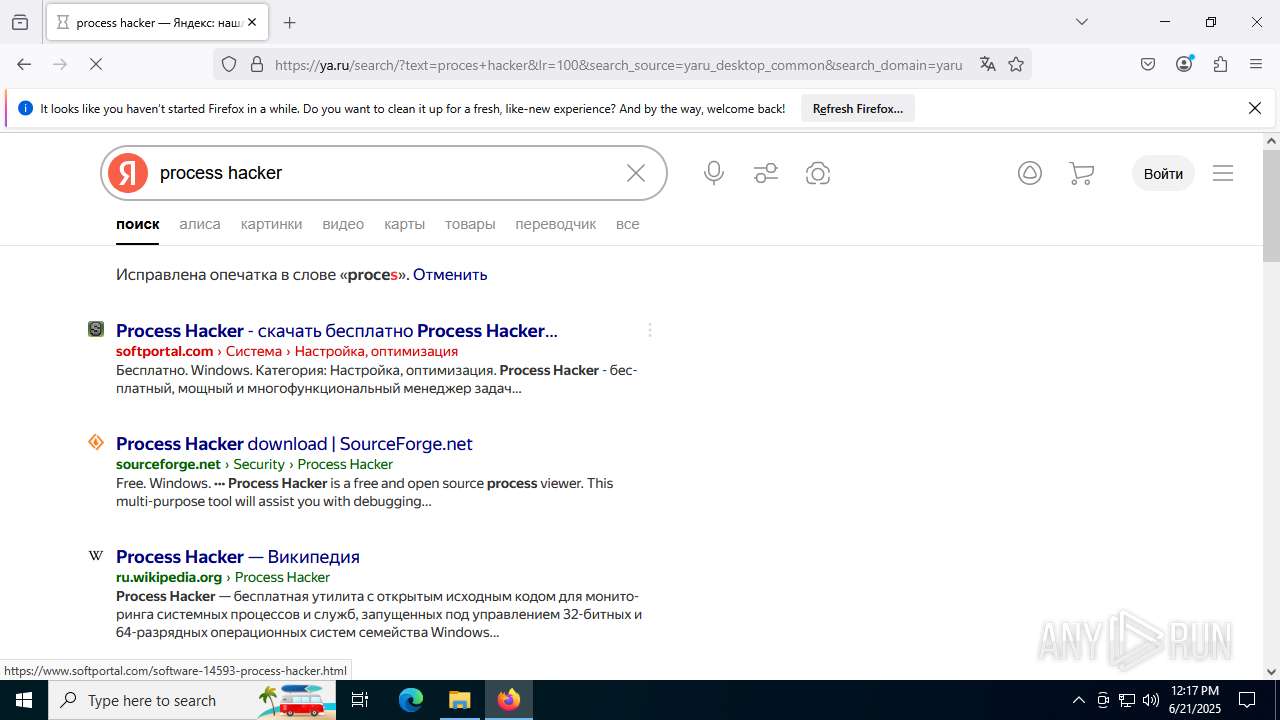Open site shield tracking protection icon

click(229, 64)
